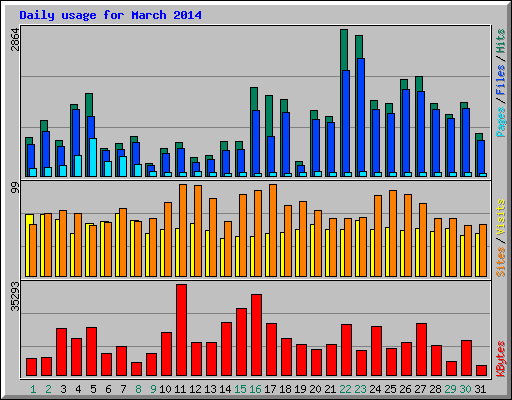Click the 35293 axis value
This screenshot has height=400, width=512.
tap(15, 296)
